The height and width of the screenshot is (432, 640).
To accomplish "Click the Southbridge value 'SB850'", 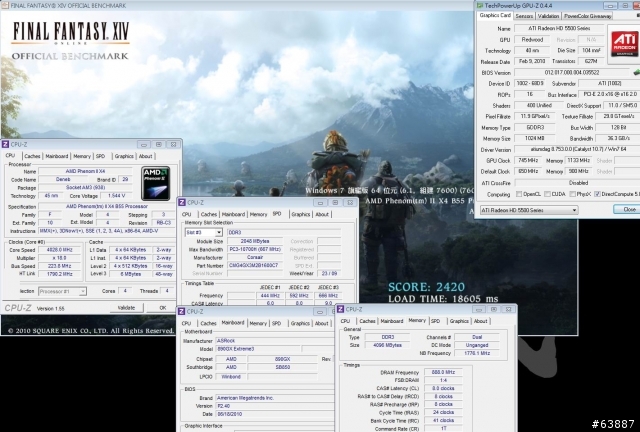I will coord(282,367).
